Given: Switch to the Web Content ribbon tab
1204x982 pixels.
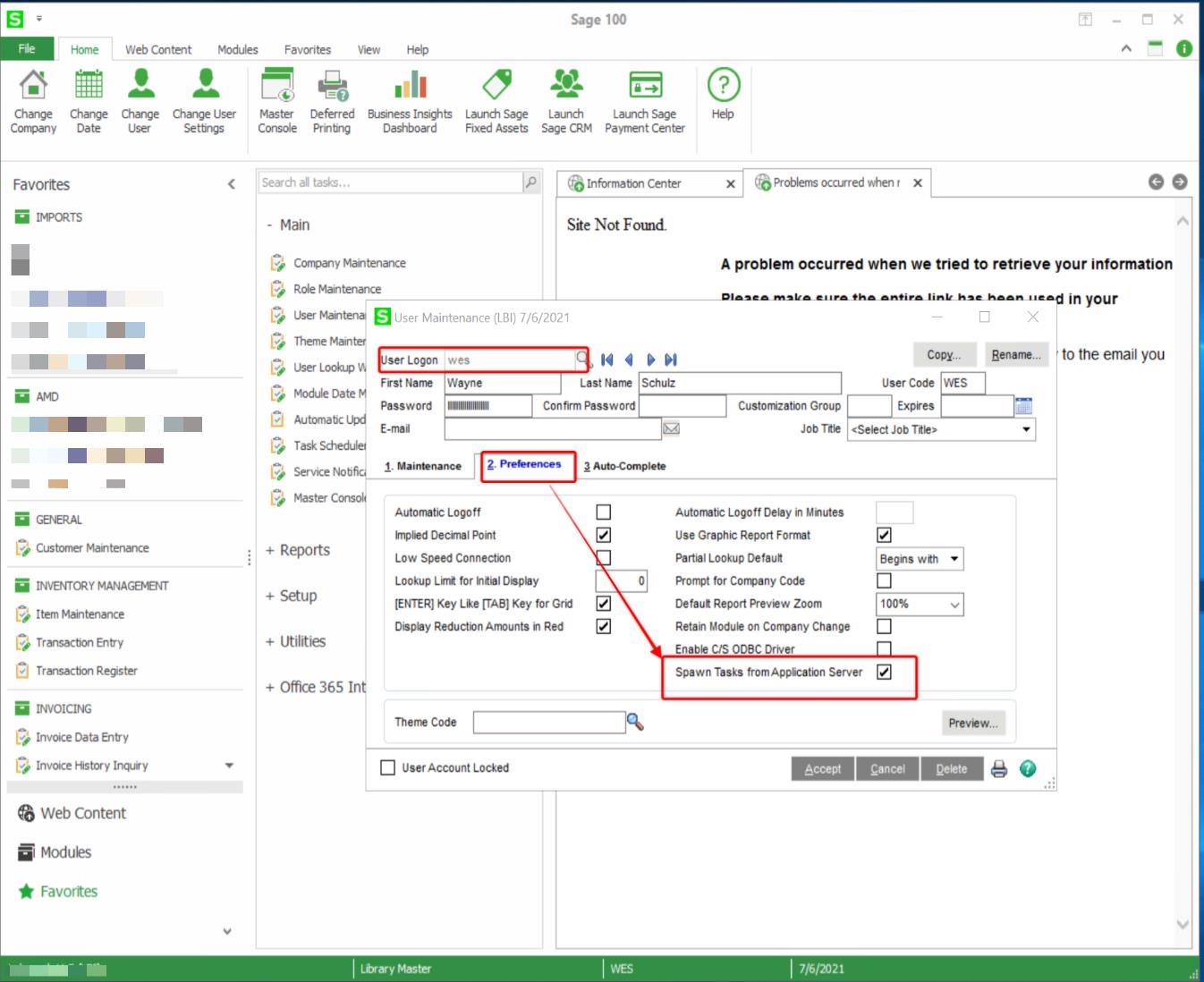Looking at the screenshot, I should pyautogui.click(x=158, y=50).
